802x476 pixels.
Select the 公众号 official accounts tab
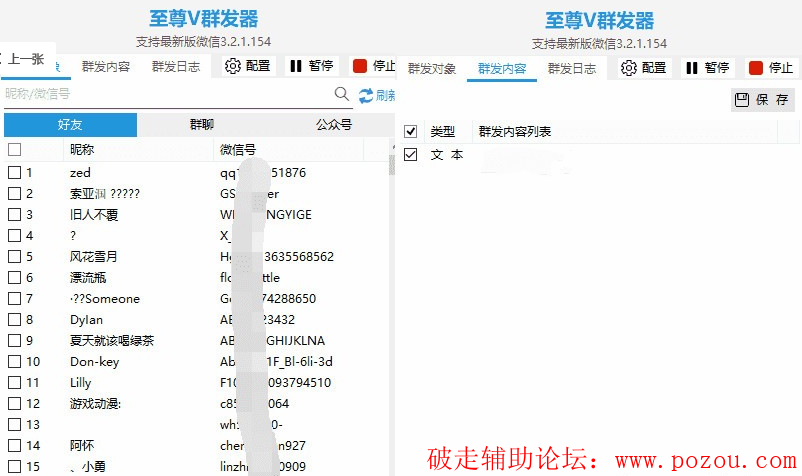point(333,125)
